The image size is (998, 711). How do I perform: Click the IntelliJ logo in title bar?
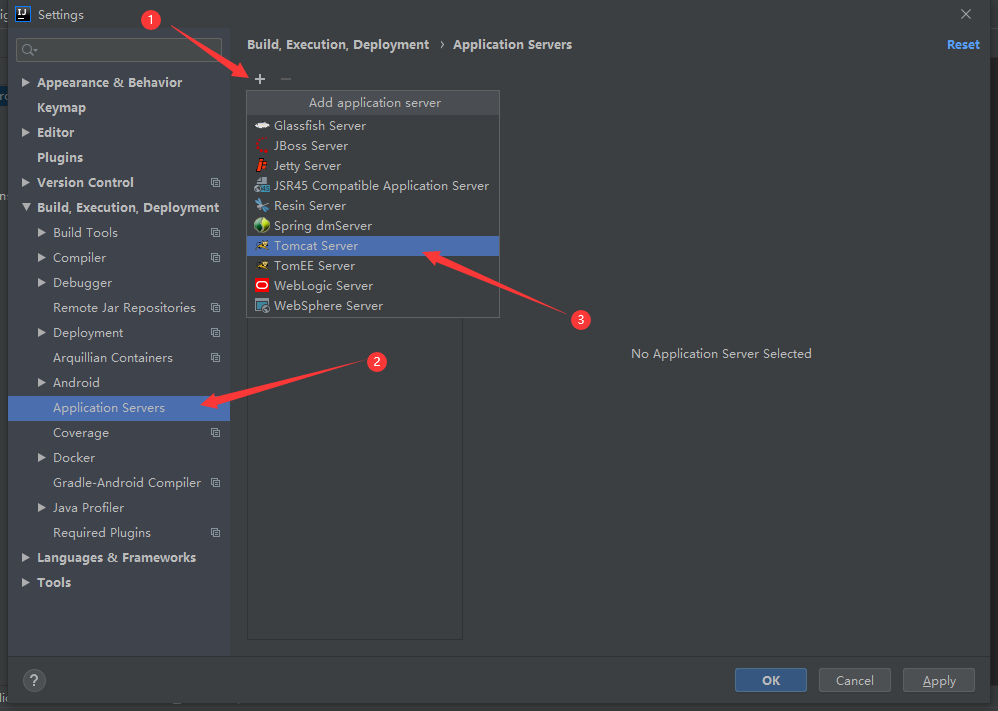tap(23, 14)
